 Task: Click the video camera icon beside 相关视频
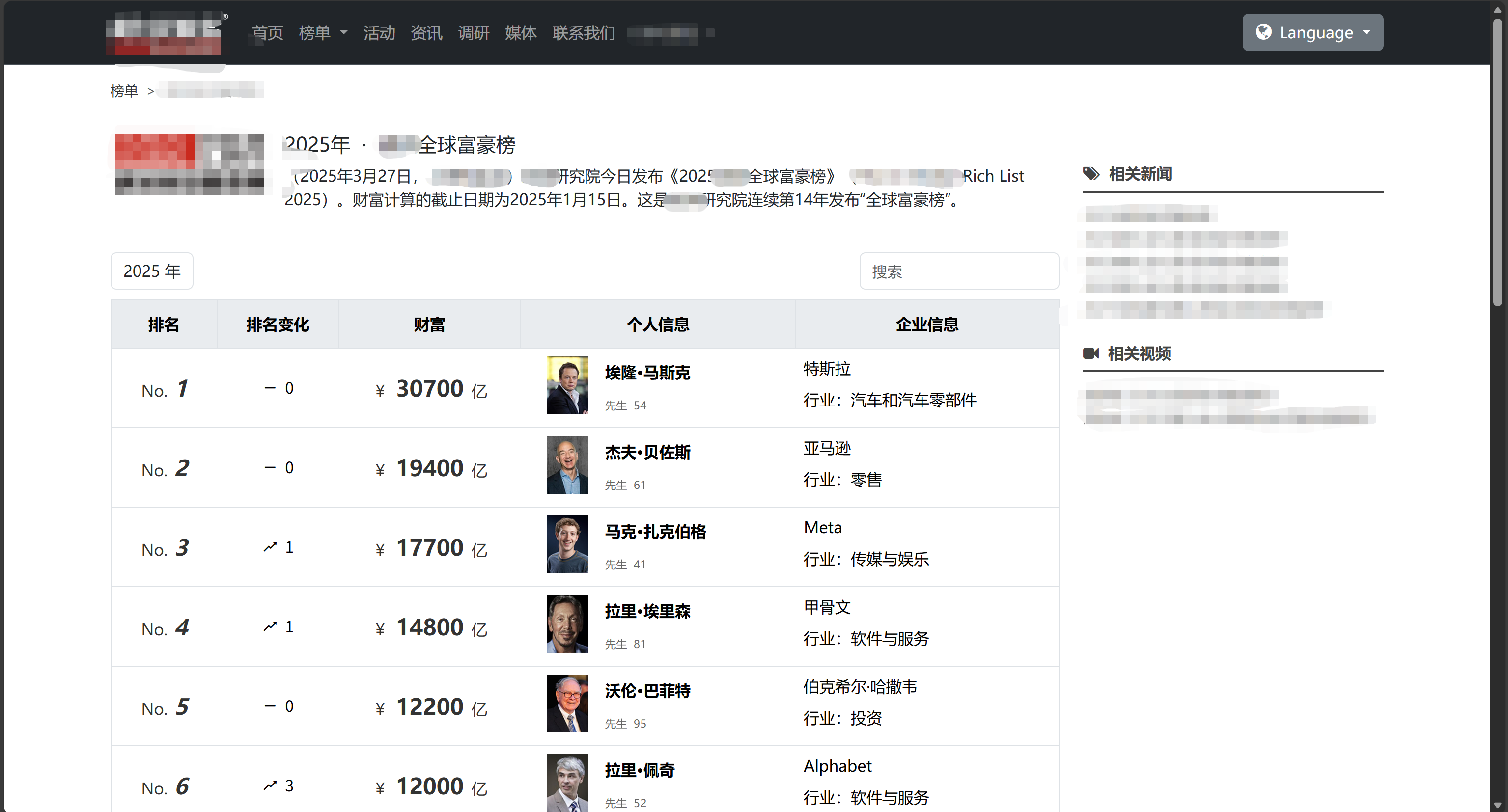[x=1090, y=353]
